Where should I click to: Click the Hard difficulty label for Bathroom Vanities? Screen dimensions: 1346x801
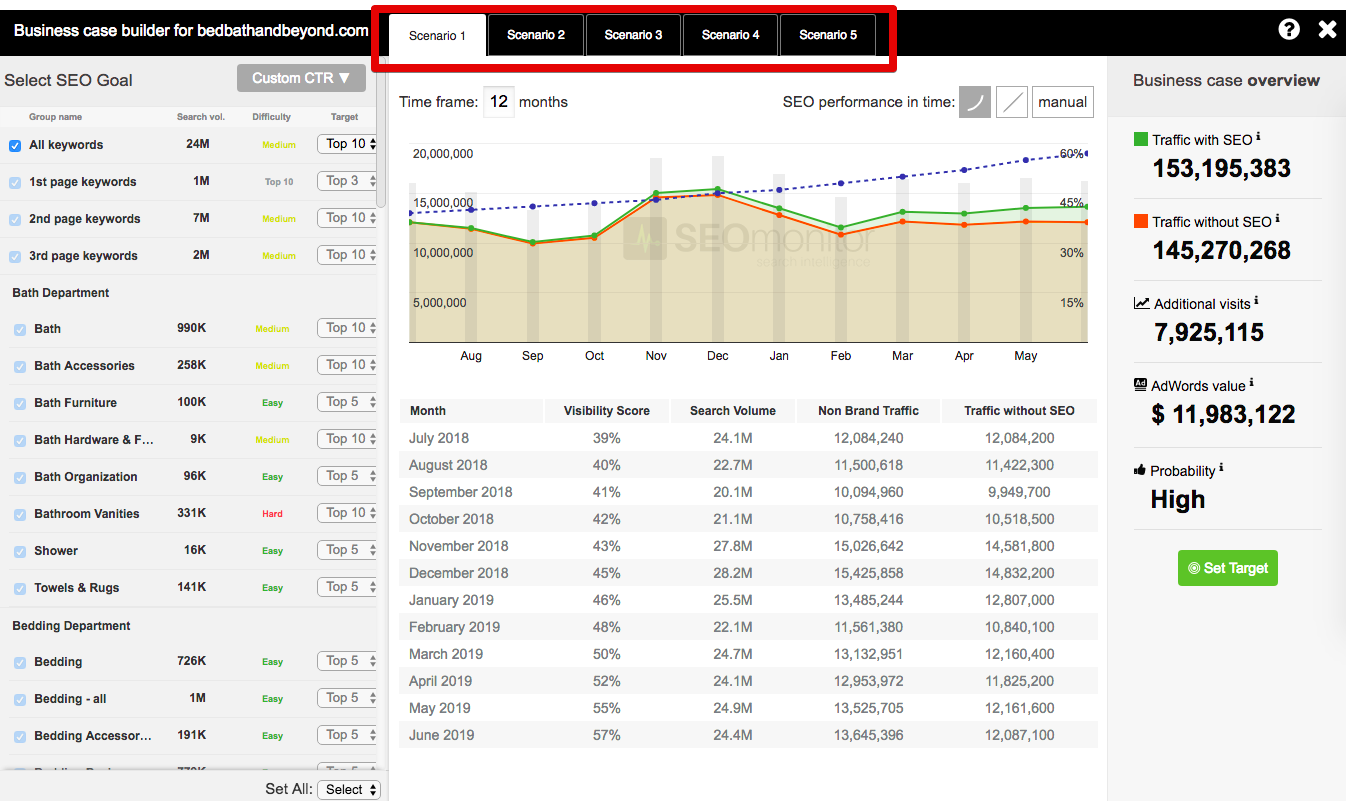pos(272,514)
